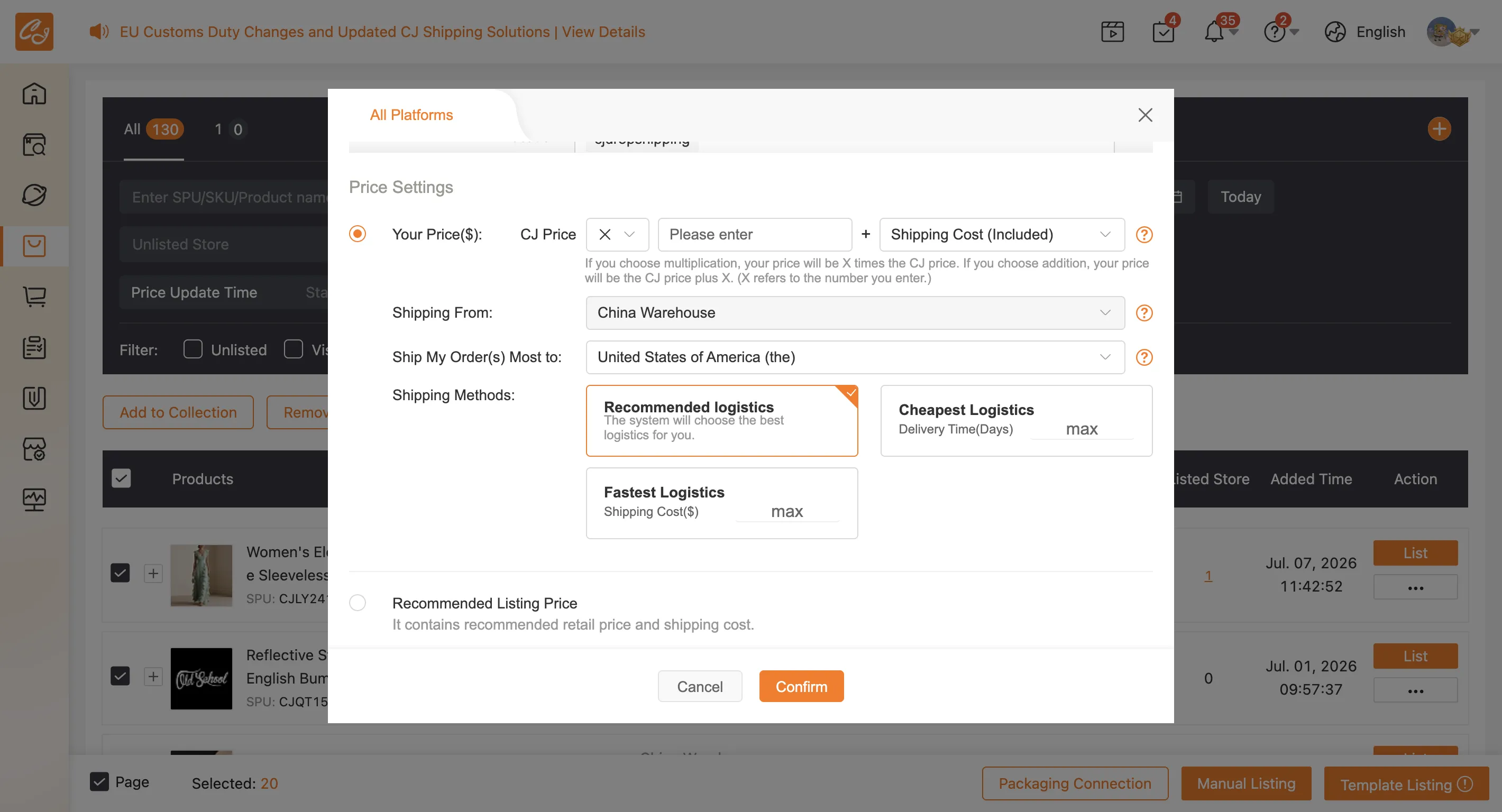Image resolution: width=1502 pixels, height=812 pixels.
Task: Open notifications bell with badge 35
Action: click(1214, 32)
